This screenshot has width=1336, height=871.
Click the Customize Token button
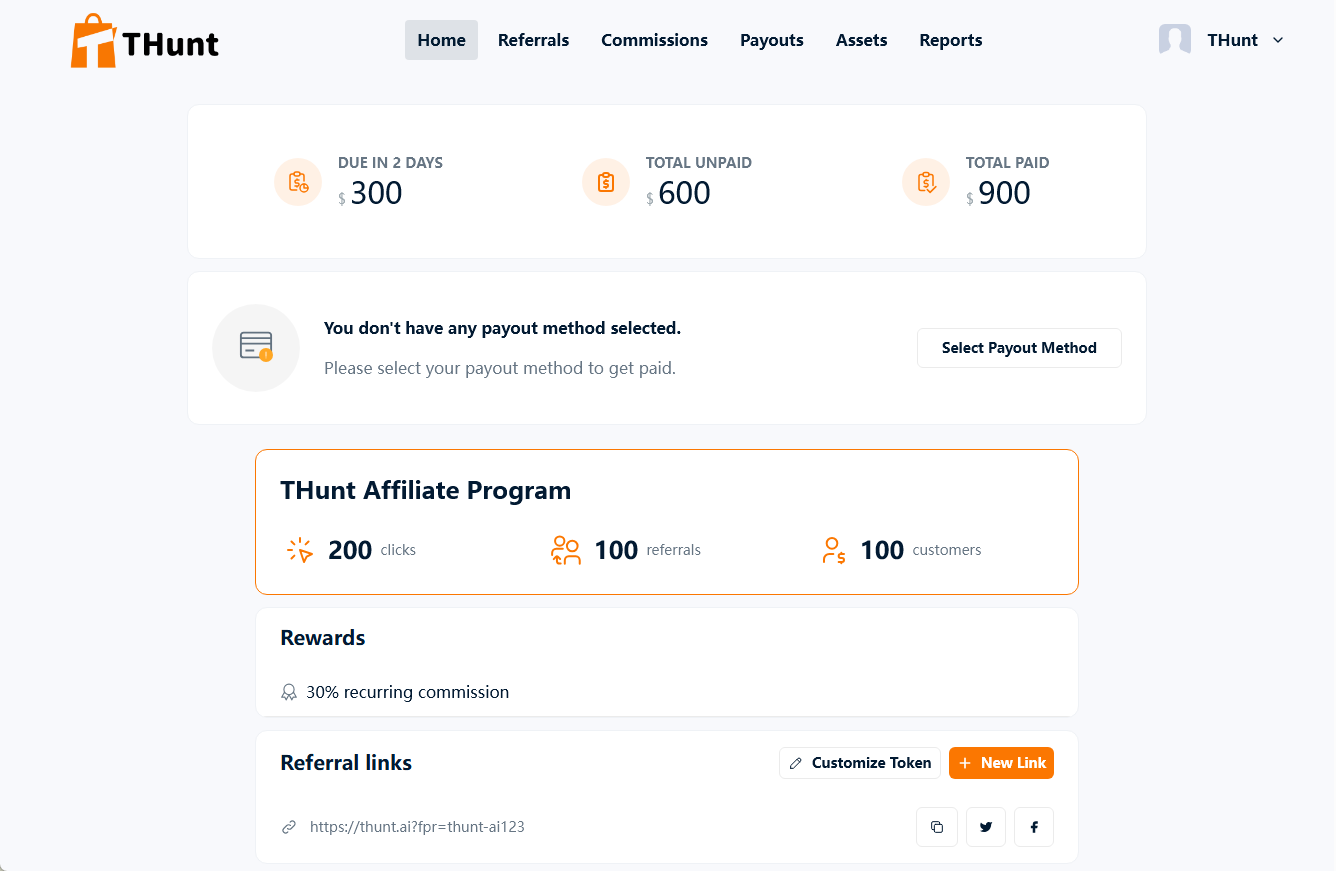(x=860, y=763)
